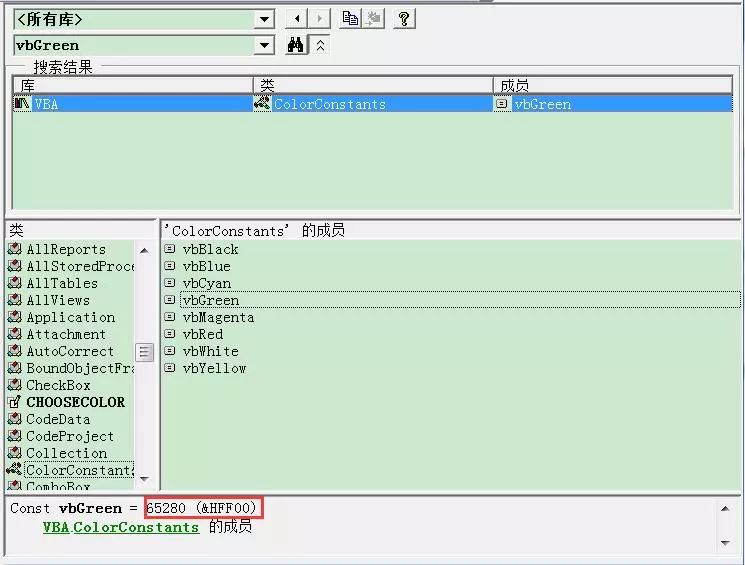This screenshot has width=745, height=565.
Task: Open help with the question mark icon
Action: 404,19
